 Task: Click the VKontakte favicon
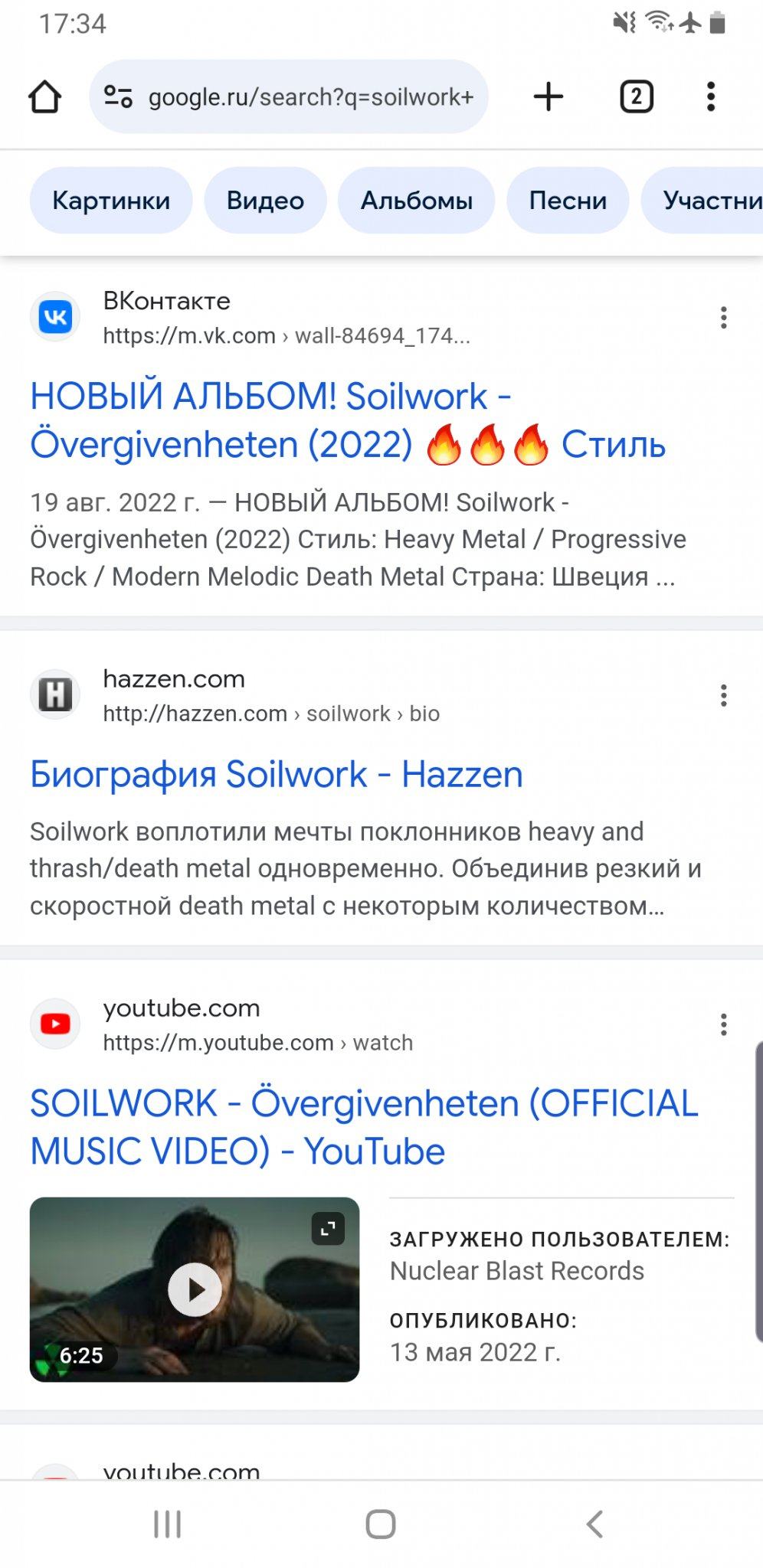(55, 317)
